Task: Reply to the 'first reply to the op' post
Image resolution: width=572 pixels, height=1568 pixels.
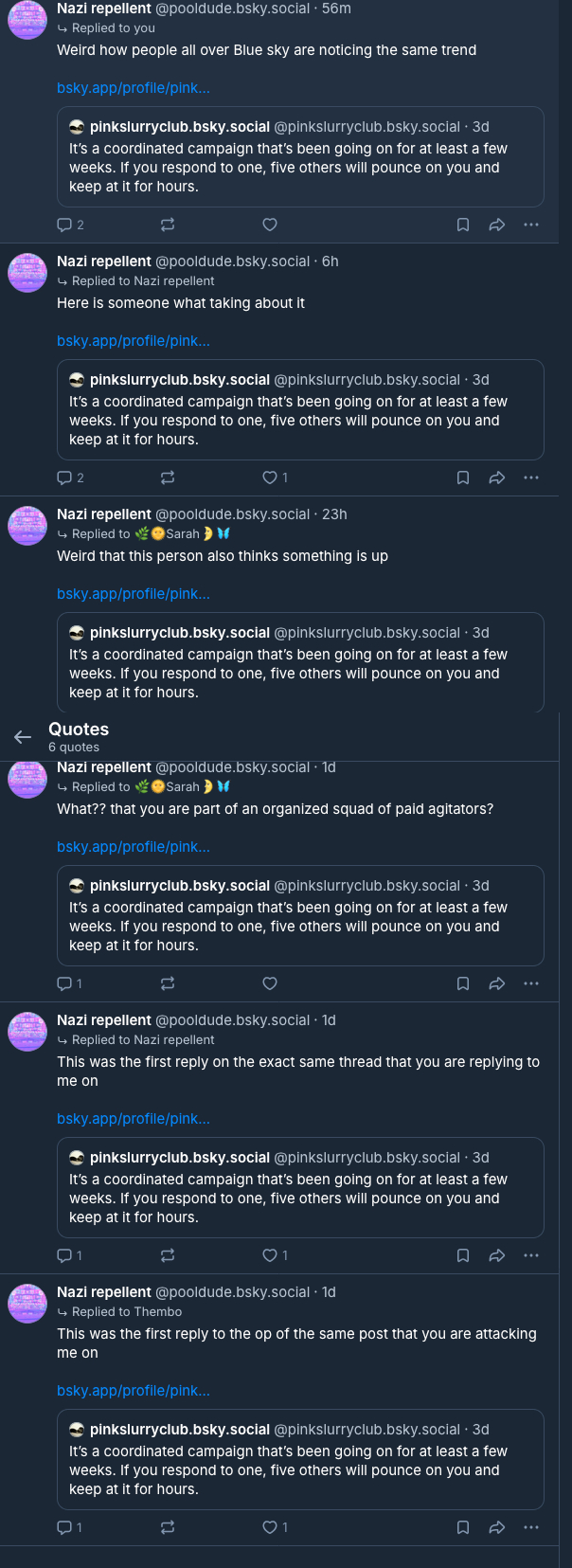Action: (64, 1527)
